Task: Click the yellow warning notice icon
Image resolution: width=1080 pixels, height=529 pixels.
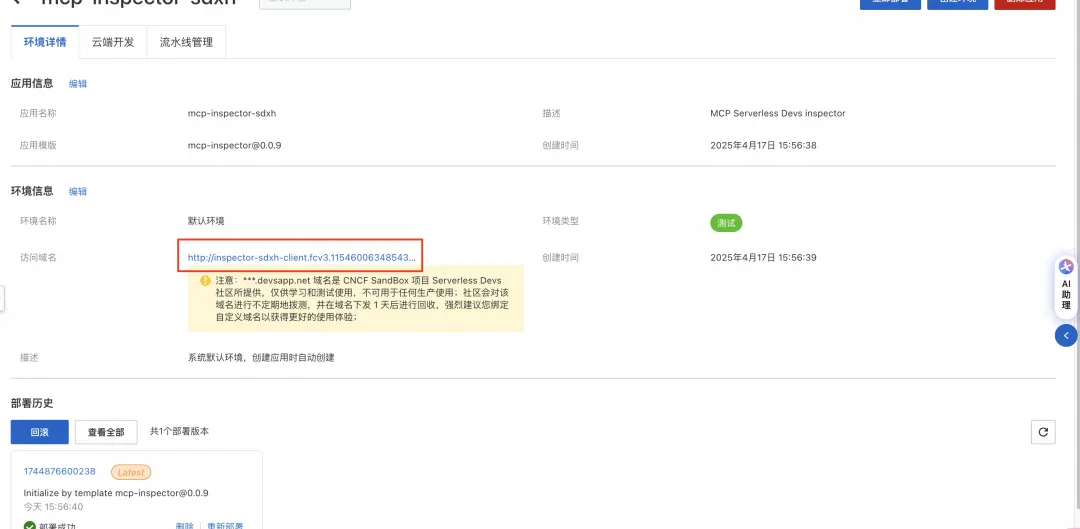Action: coord(205,281)
